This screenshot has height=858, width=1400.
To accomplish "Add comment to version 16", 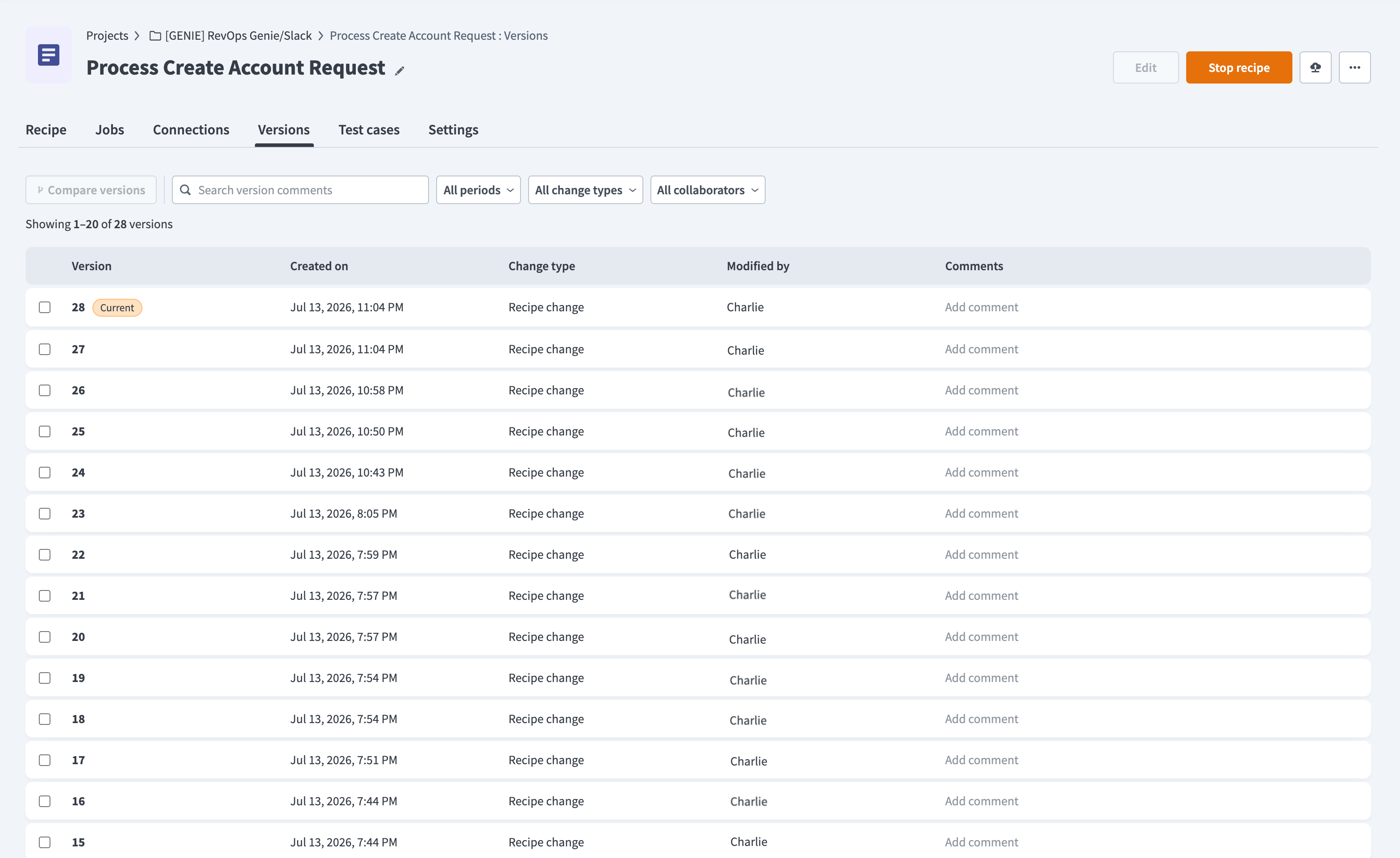I will pos(981,801).
